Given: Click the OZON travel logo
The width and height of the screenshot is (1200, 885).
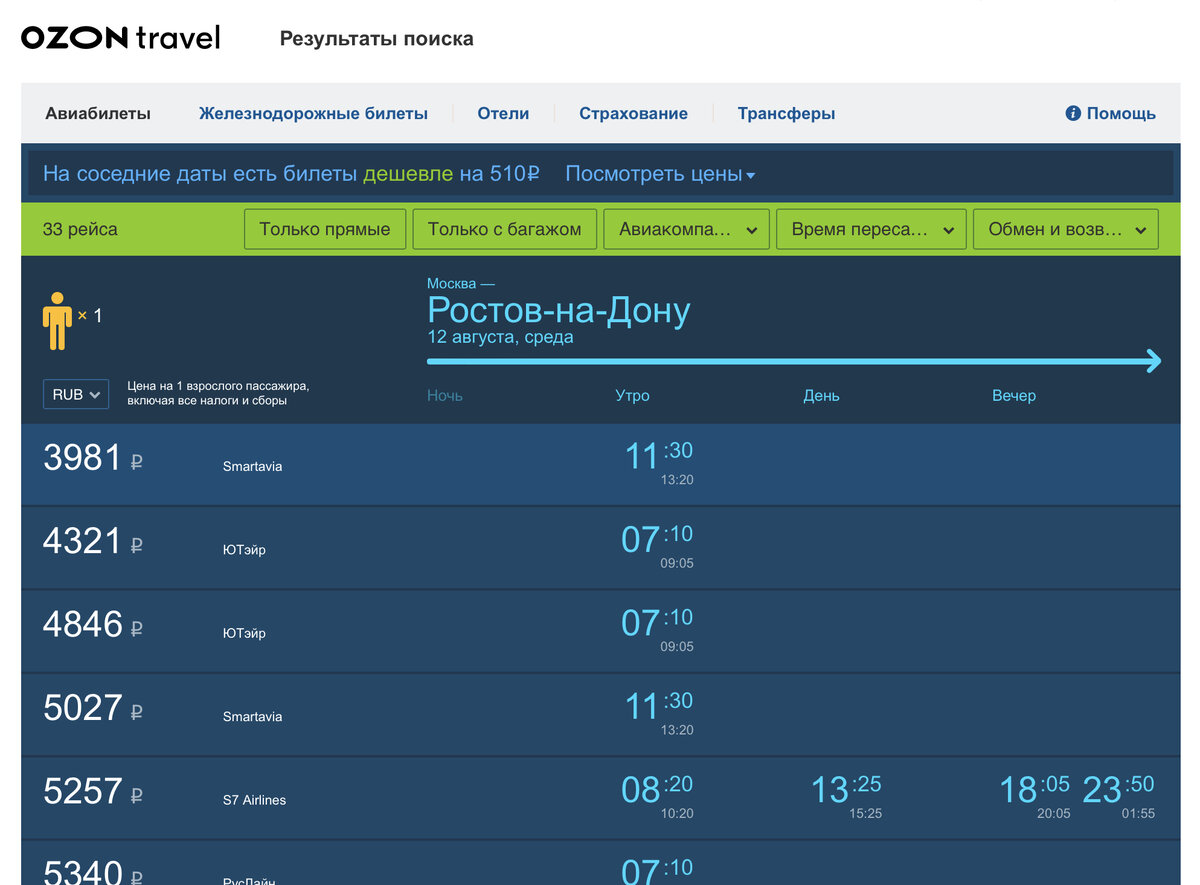Looking at the screenshot, I should click(120, 38).
